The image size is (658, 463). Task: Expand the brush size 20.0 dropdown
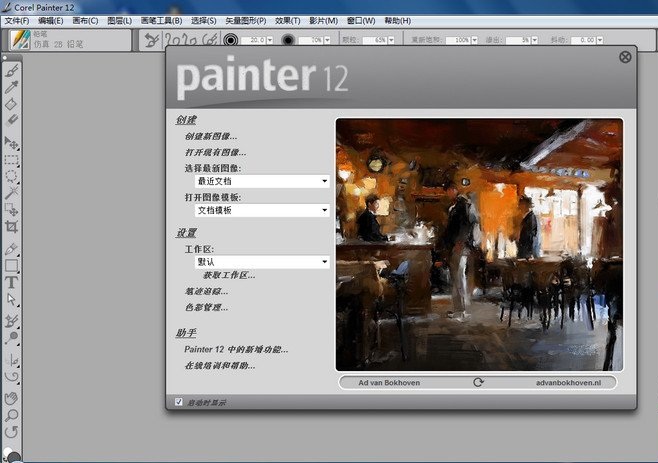tap(270, 40)
